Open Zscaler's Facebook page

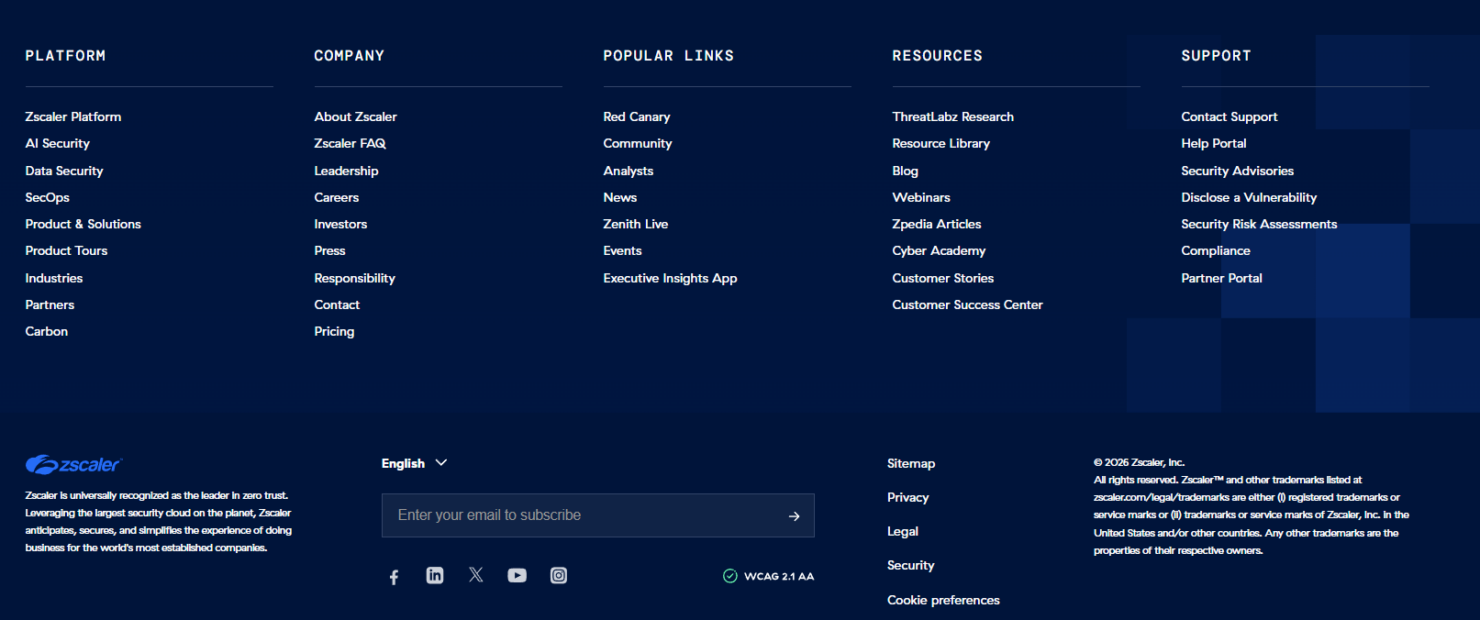[x=394, y=575]
